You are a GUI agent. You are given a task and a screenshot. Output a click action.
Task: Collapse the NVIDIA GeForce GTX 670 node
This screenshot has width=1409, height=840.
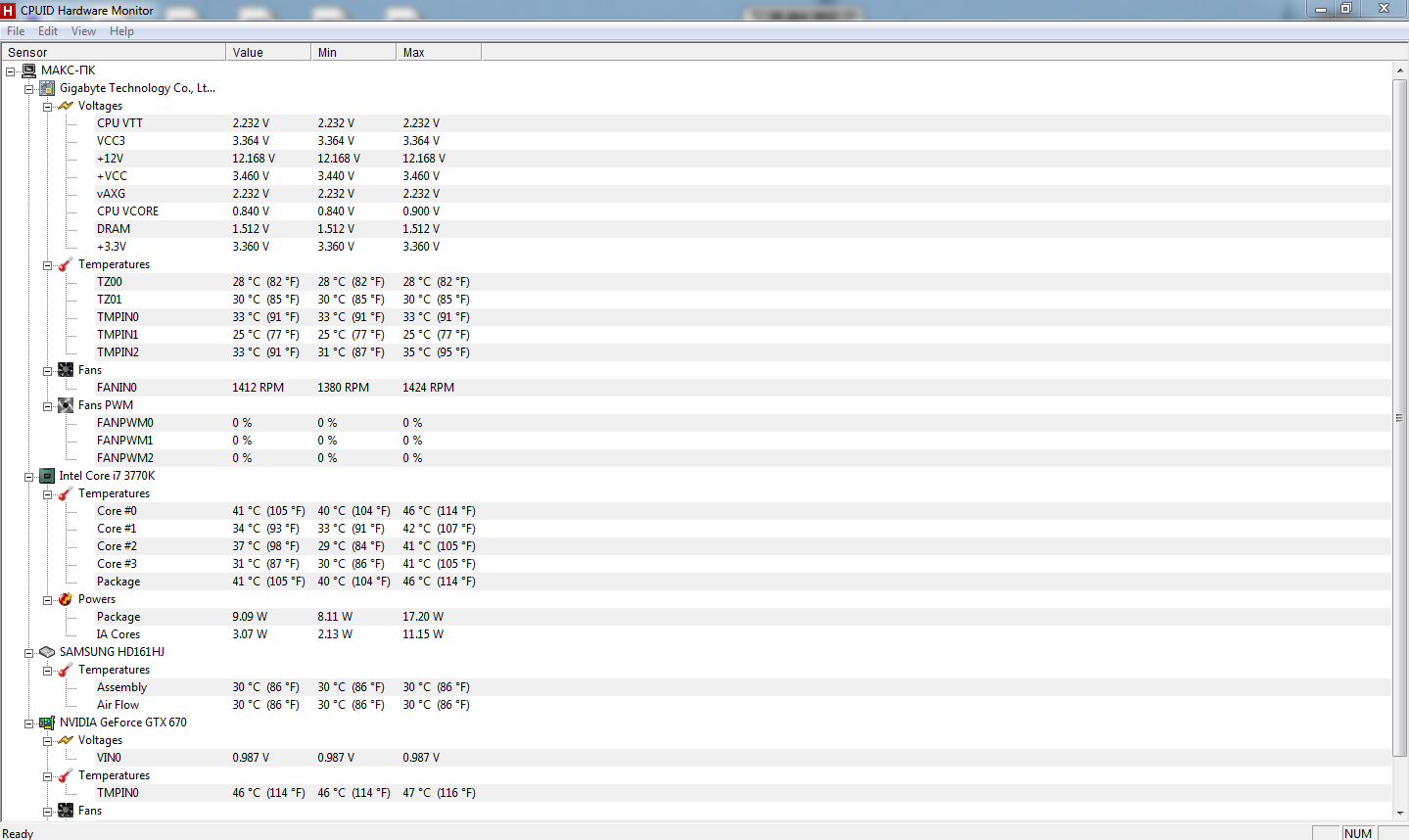tap(28, 723)
